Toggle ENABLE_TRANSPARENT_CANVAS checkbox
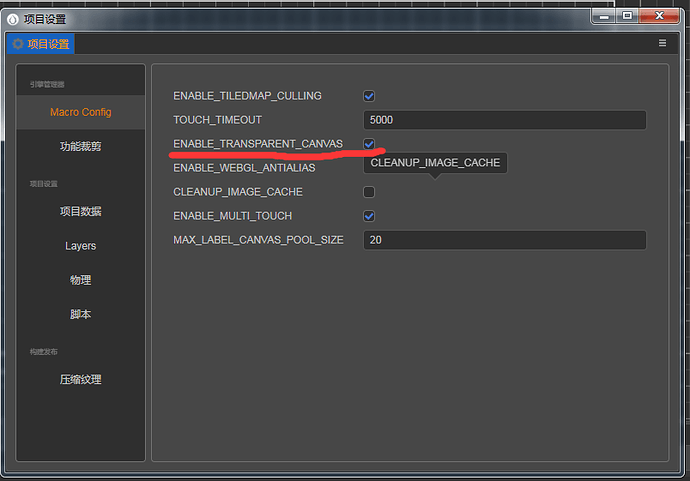The image size is (690, 481). [x=369, y=144]
